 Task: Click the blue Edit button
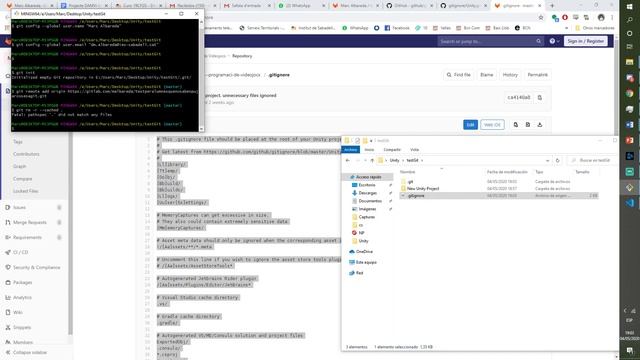(471, 124)
